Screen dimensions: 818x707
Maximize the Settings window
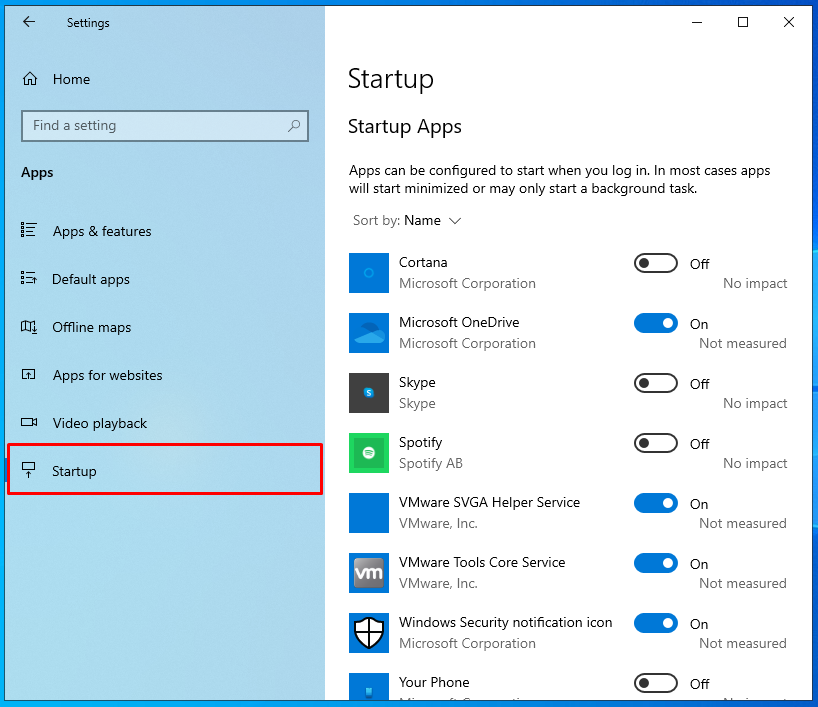click(x=743, y=22)
